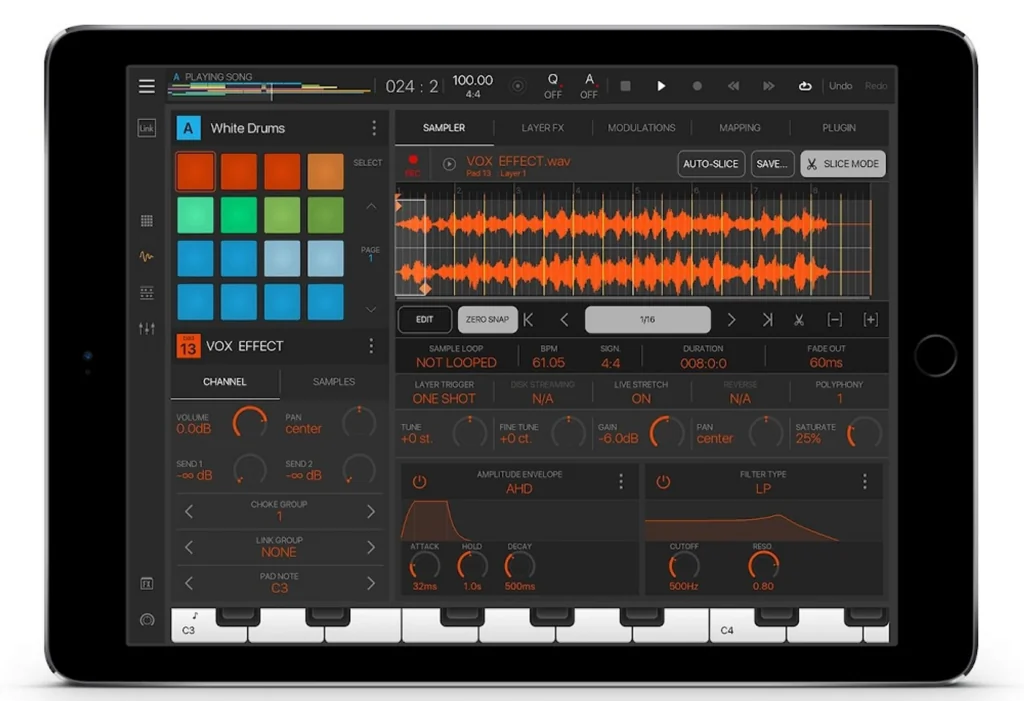Open the FX icon in sidebar
1024x701 pixels.
coord(146,583)
